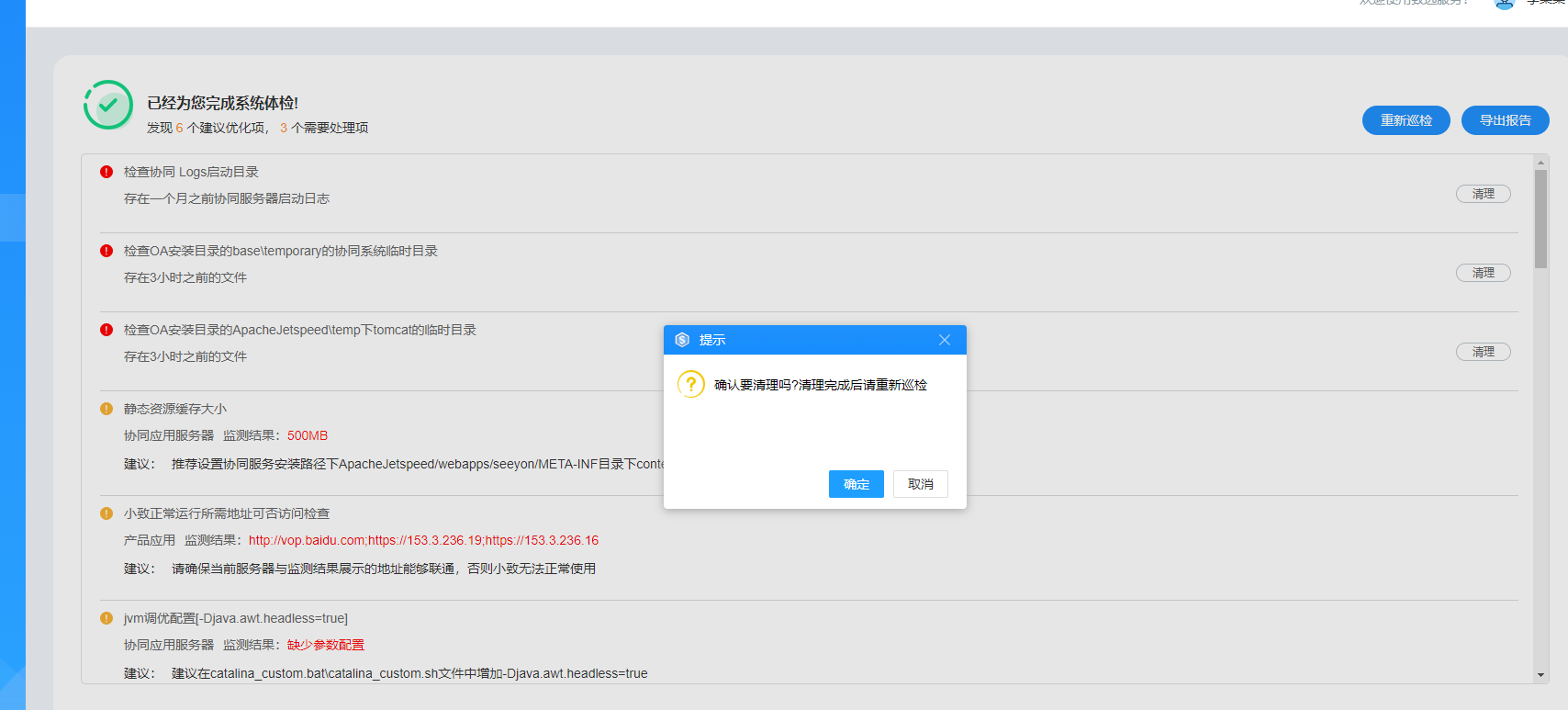Viewport: 1568px width, 710px height.
Task: Click the text 3 个需要处理项
Action: pyautogui.click(x=324, y=128)
